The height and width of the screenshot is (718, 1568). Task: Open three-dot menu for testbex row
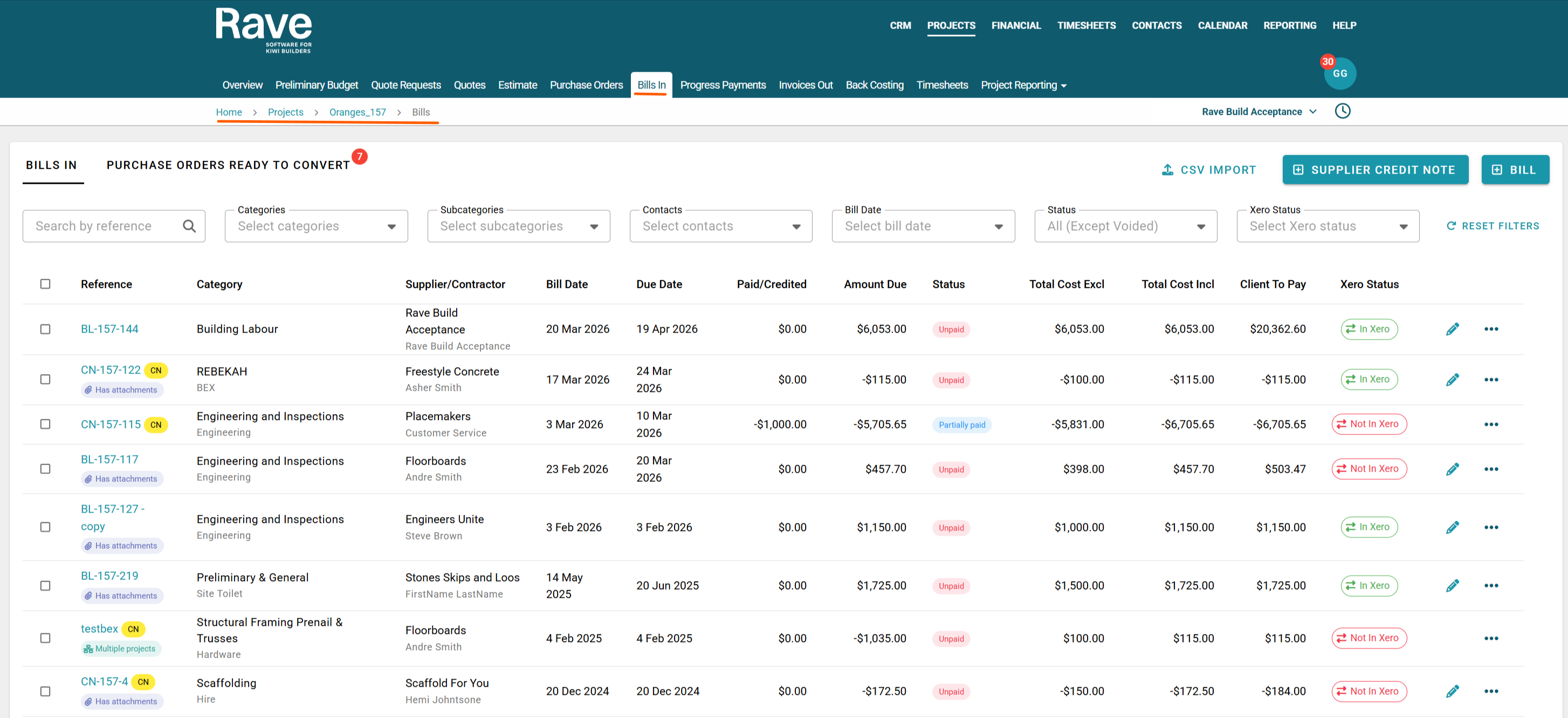tap(1491, 638)
